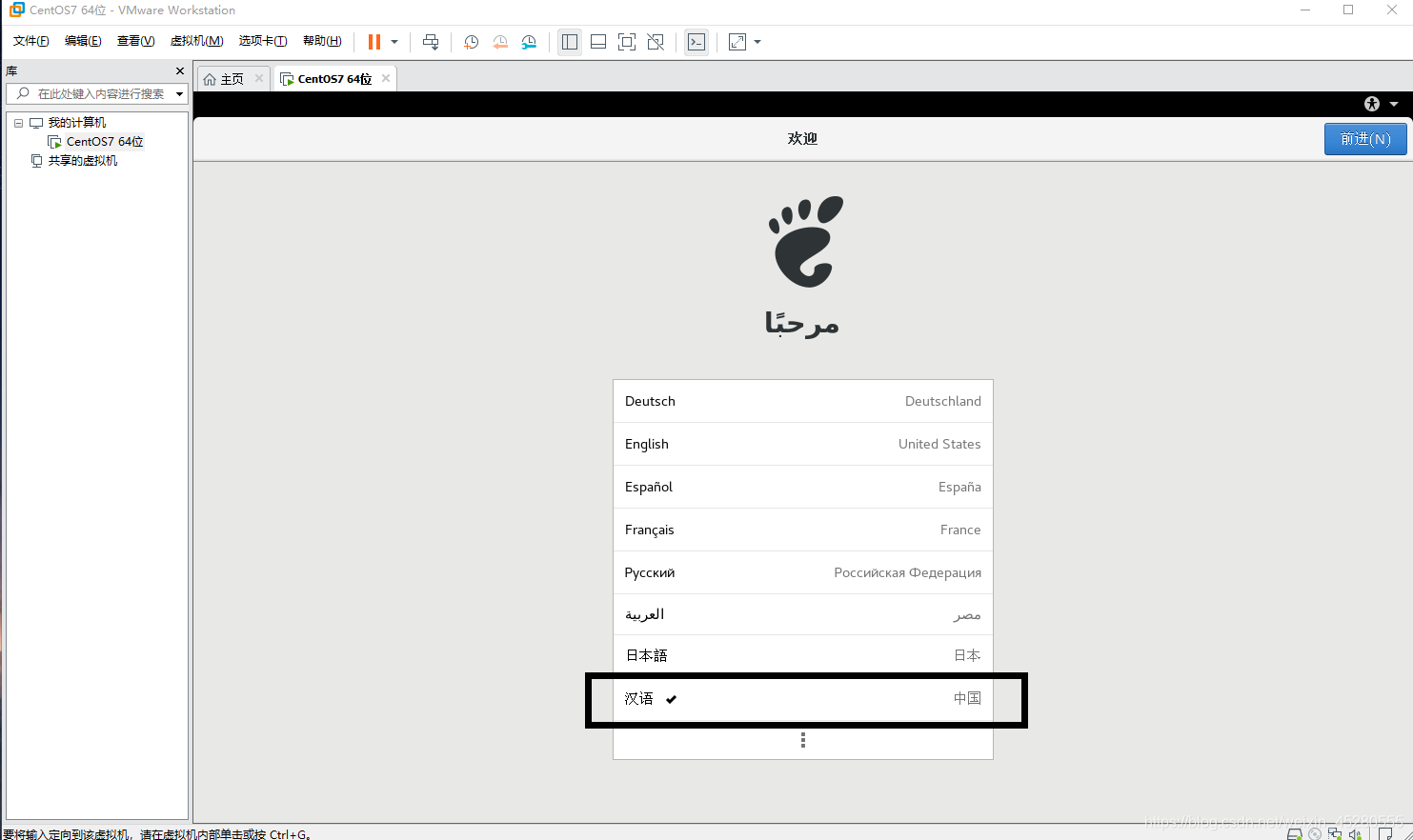
Task: Select Français language row
Action: (x=803, y=530)
